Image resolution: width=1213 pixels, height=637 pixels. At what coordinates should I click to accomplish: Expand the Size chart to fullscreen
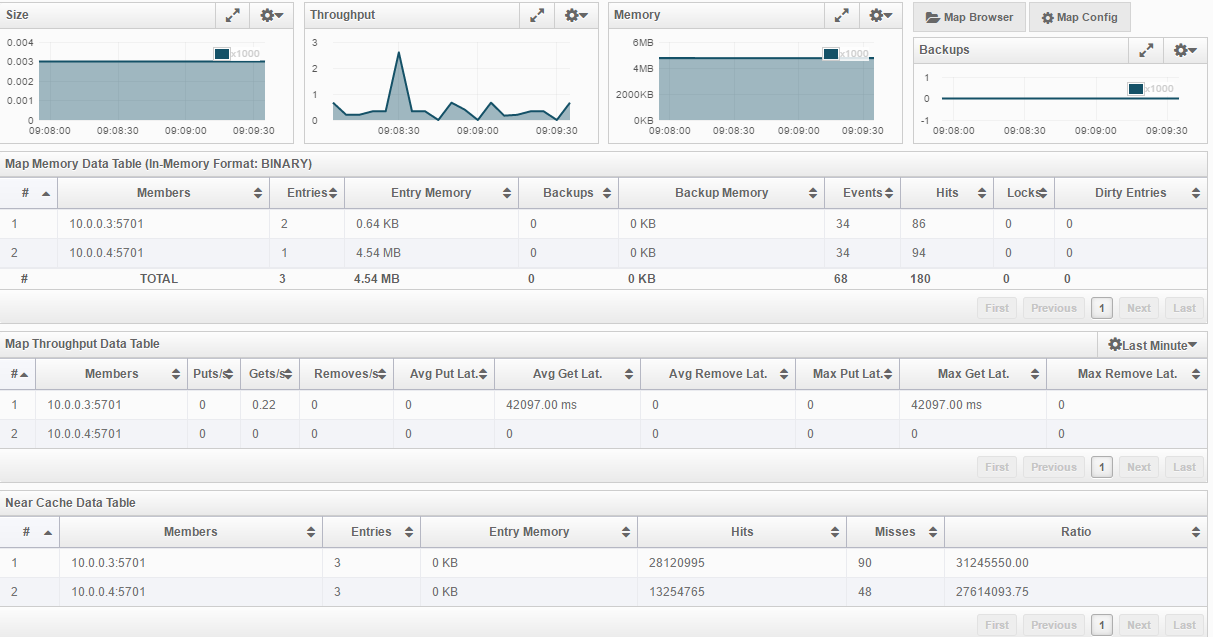(x=232, y=15)
